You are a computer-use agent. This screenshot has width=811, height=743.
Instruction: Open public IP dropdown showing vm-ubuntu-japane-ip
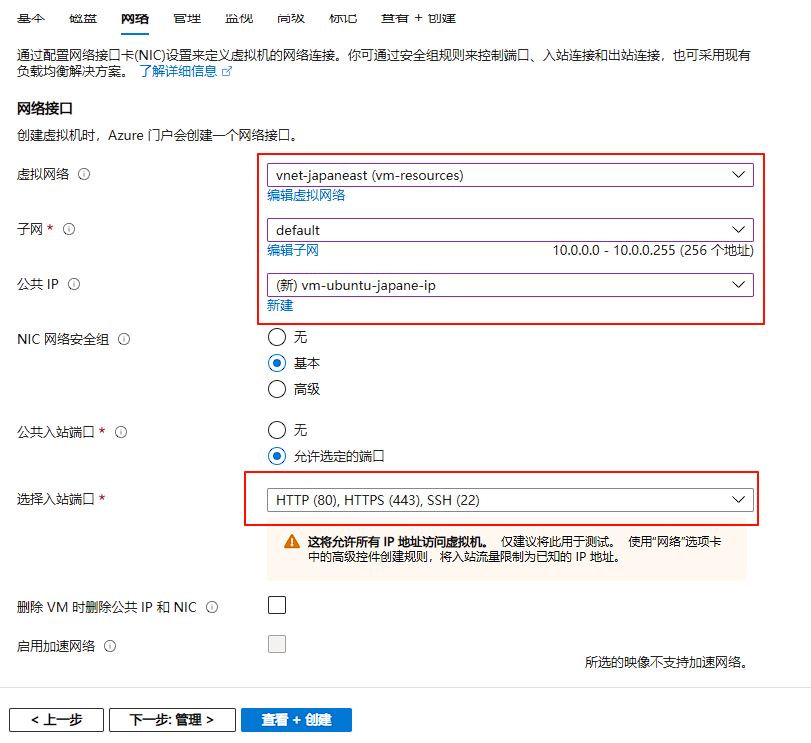510,285
